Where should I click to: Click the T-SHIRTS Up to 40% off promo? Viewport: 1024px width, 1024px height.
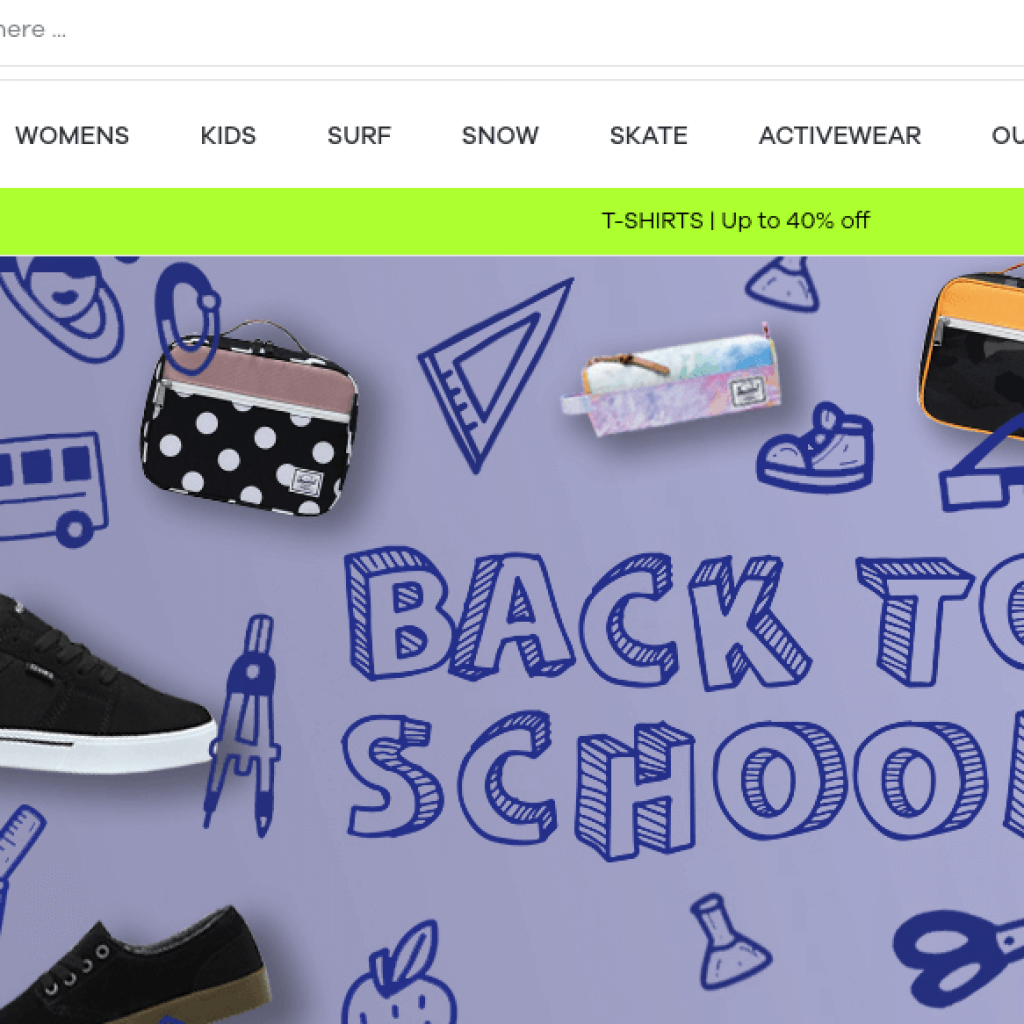tap(735, 221)
